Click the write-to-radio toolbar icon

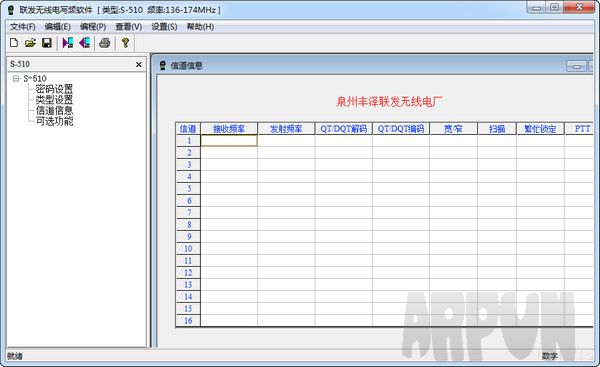click(85, 43)
